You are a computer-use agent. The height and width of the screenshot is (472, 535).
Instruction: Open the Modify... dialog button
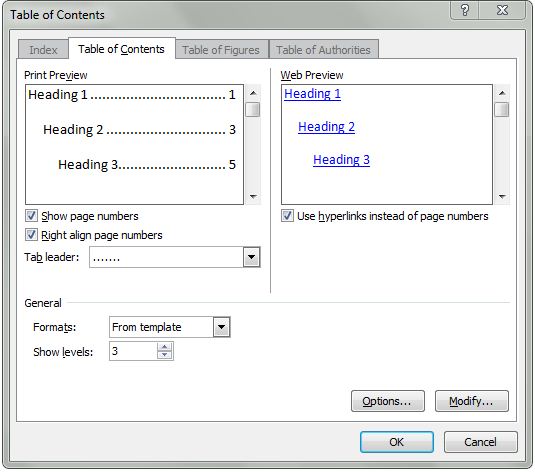click(472, 401)
